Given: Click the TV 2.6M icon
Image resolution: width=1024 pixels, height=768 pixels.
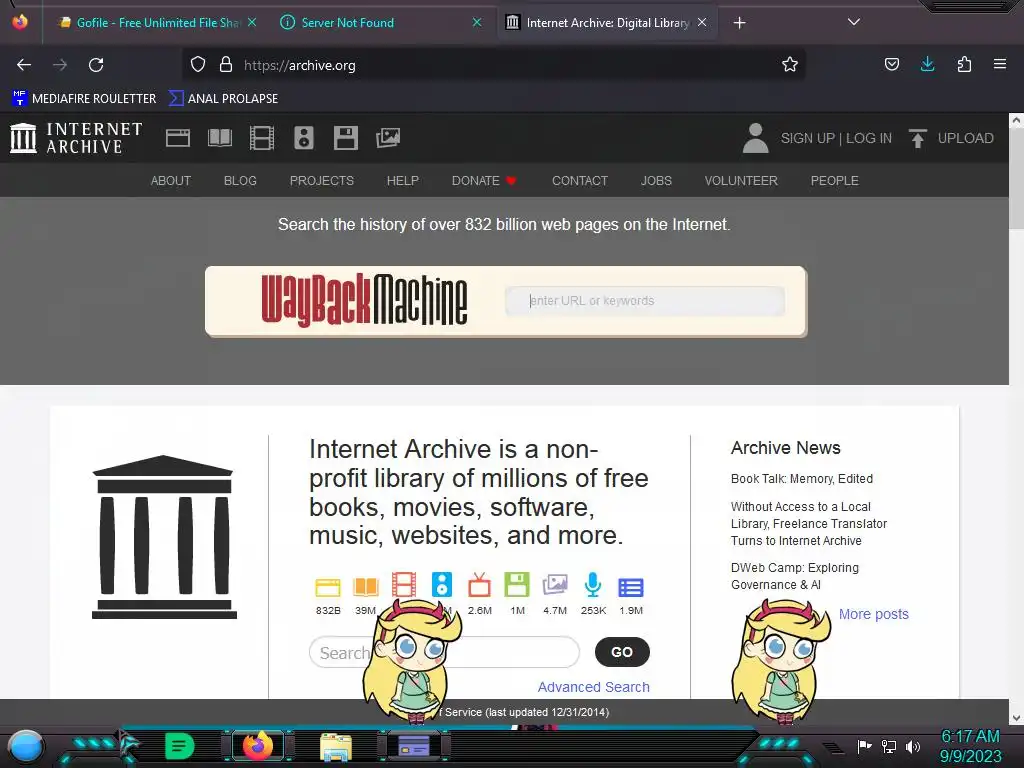Looking at the screenshot, I should pyautogui.click(x=479, y=584).
